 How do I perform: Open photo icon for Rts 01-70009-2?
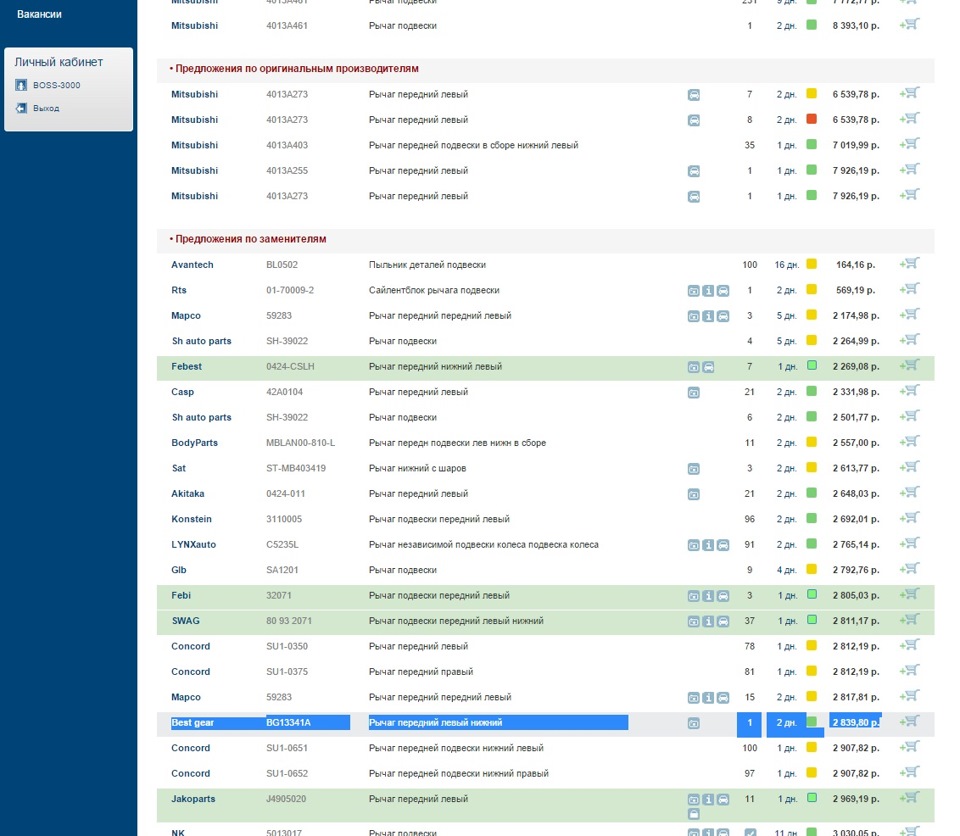point(694,291)
